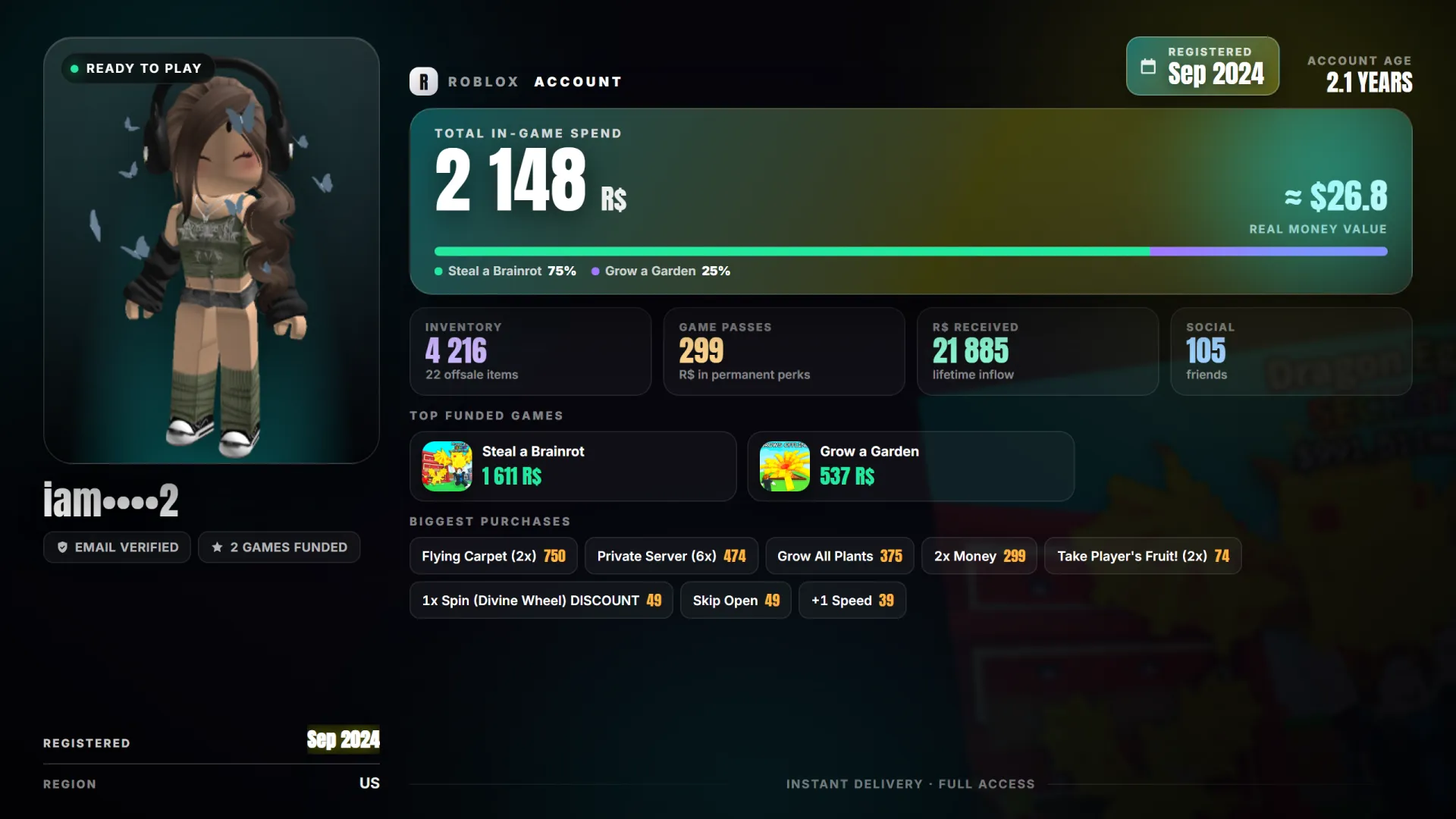Click the green Steal a Brainrot legend dot
This screenshot has width=1456, height=819.
pos(438,271)
